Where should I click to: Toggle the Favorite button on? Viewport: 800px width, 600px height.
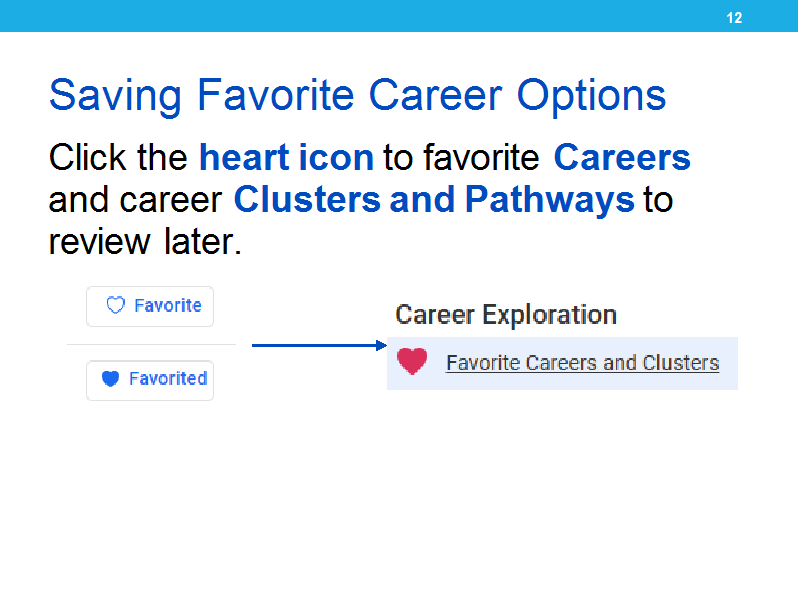point(150,306)
